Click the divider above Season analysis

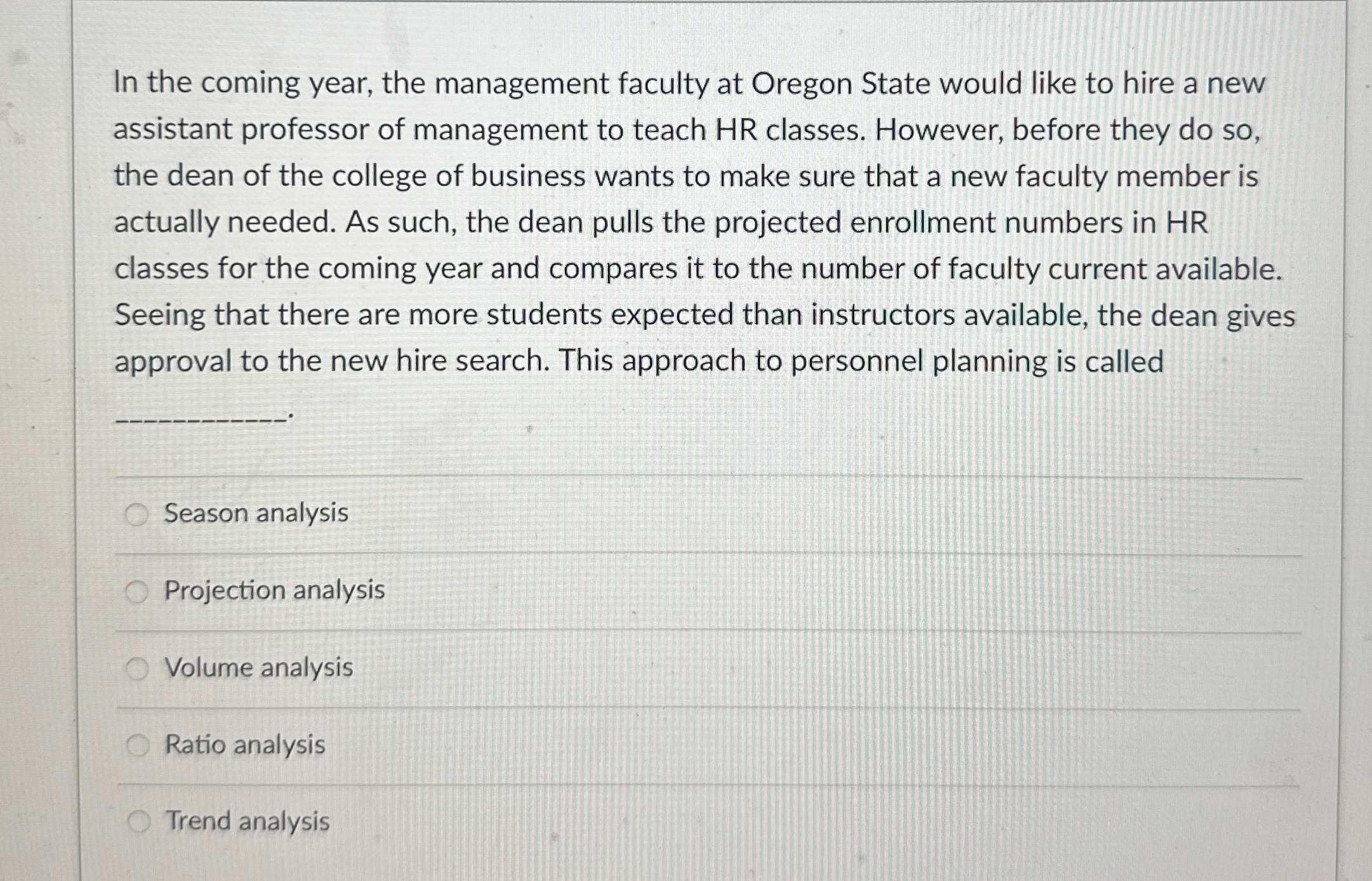click(x=673, y=477)
